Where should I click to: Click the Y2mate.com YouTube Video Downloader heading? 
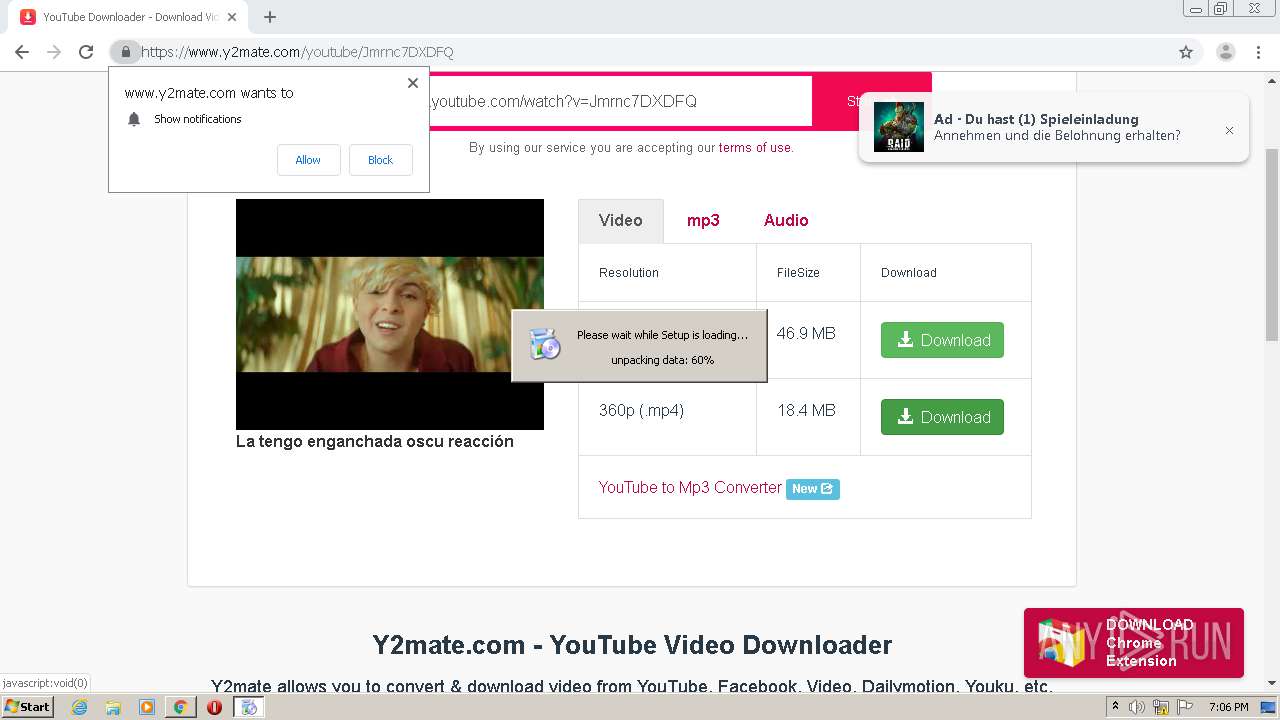pyautogui.click(x=632, y=645)
